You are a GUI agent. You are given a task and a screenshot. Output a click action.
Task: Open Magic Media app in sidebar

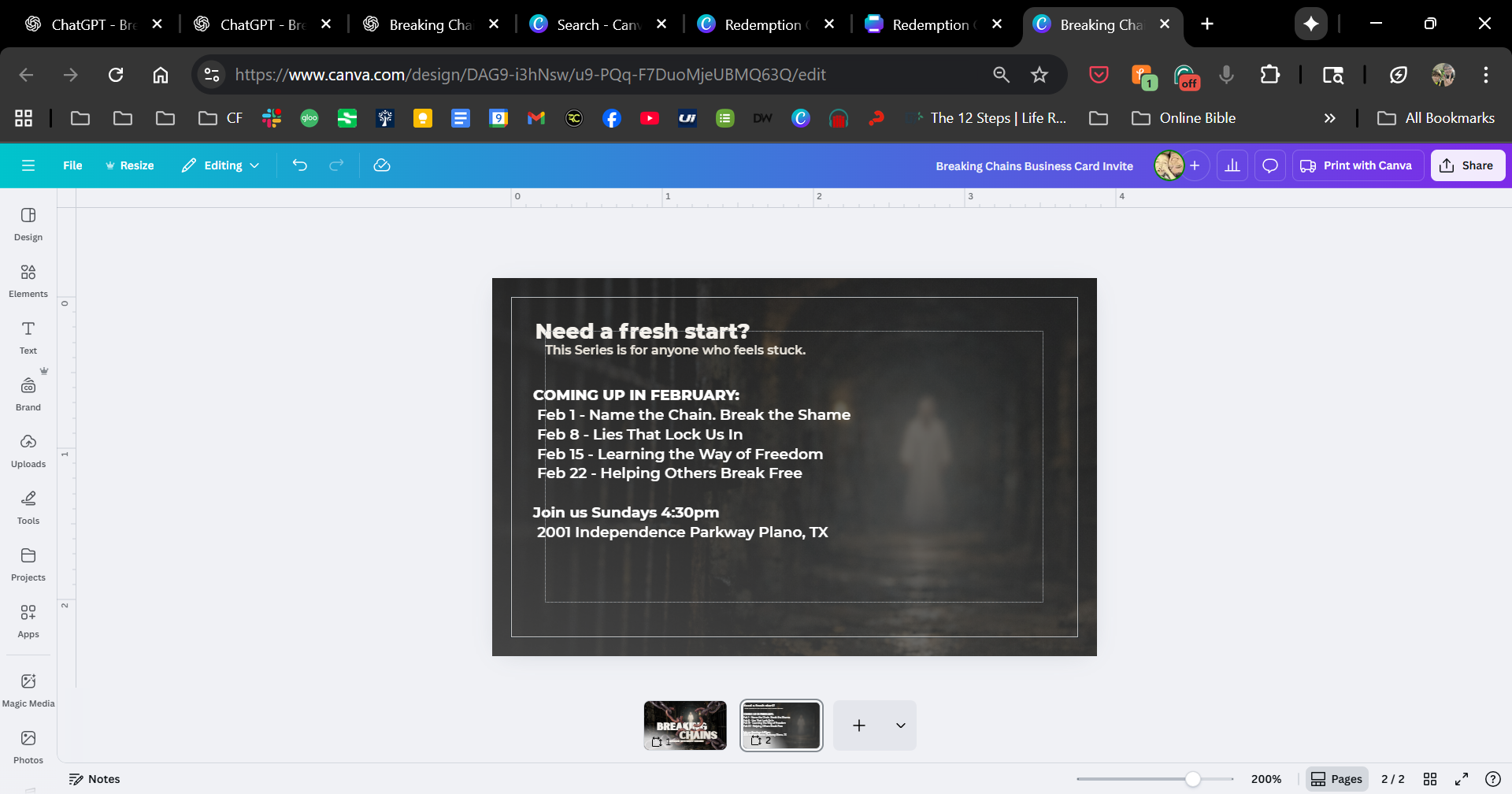[28, 690]
